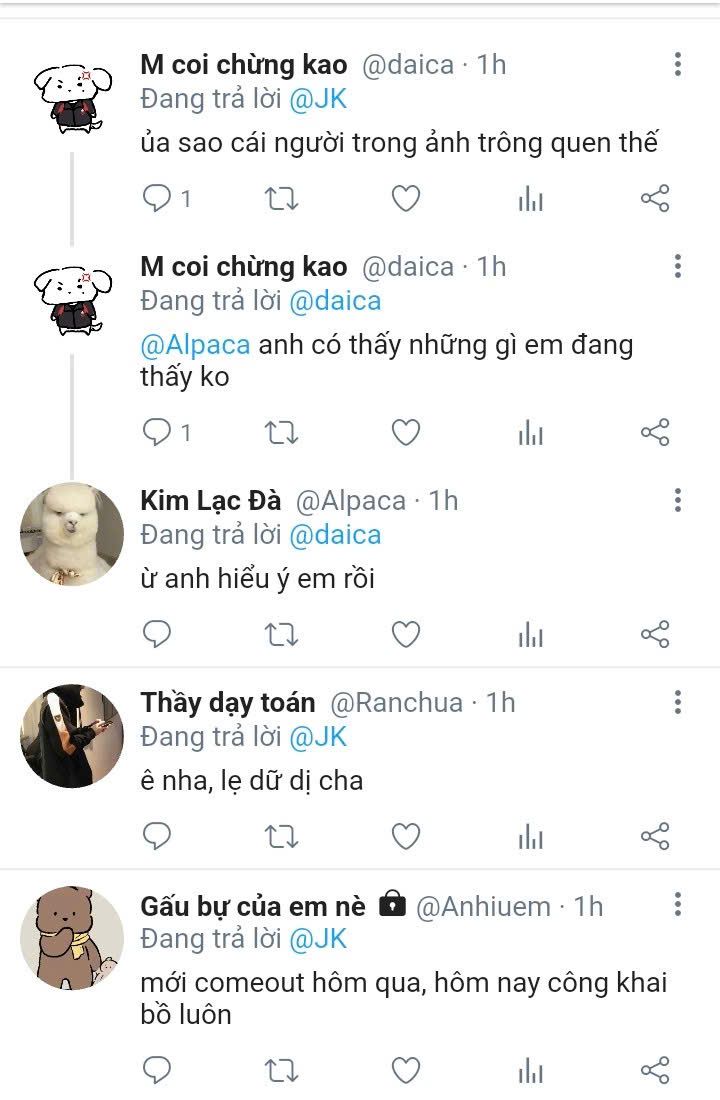Open more options on first daica tweet

[x=678, y=66]
